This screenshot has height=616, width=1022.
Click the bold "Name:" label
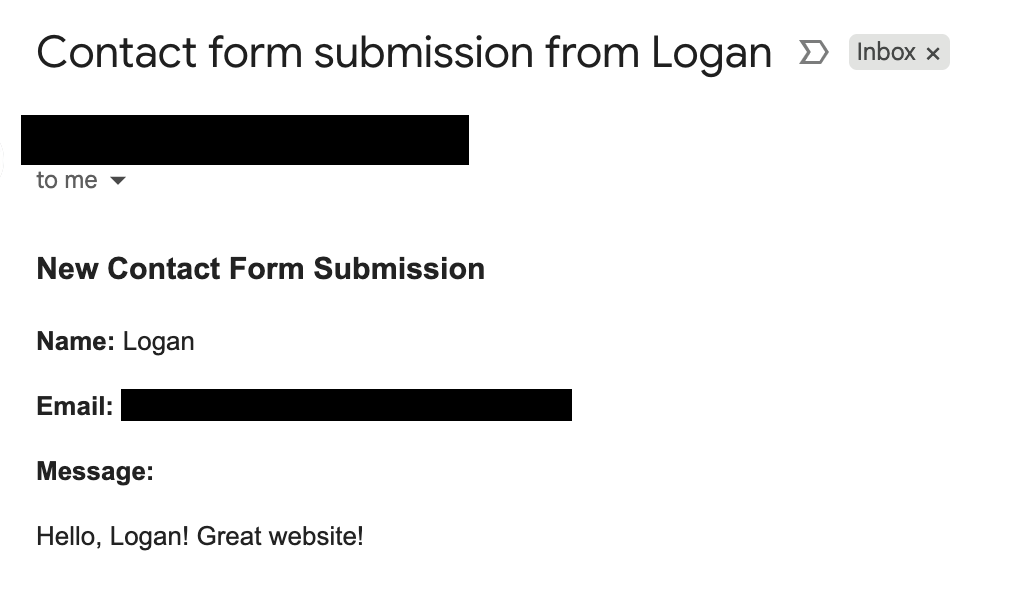(75, 342)
